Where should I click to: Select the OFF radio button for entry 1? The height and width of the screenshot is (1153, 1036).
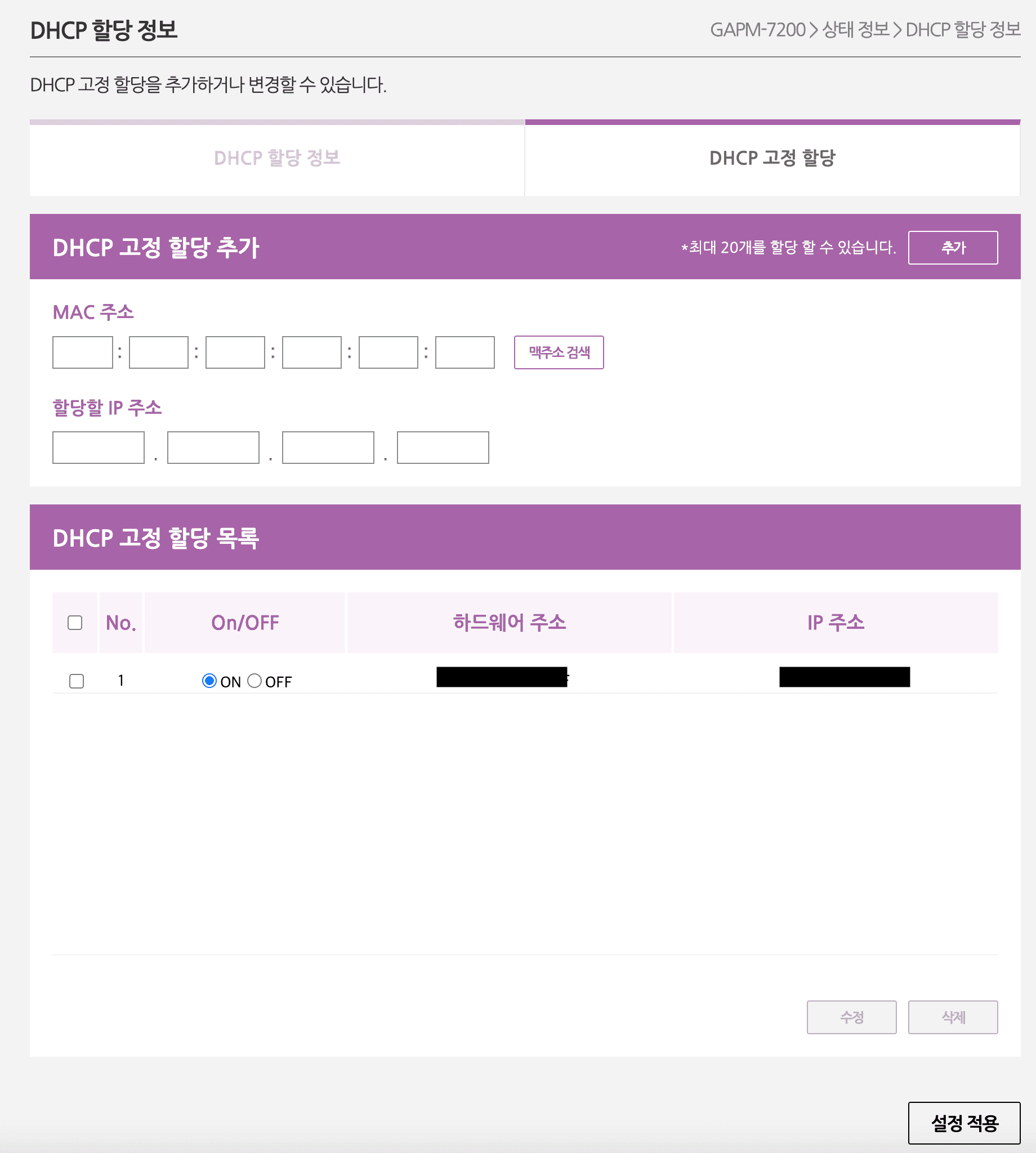[256, 680]
